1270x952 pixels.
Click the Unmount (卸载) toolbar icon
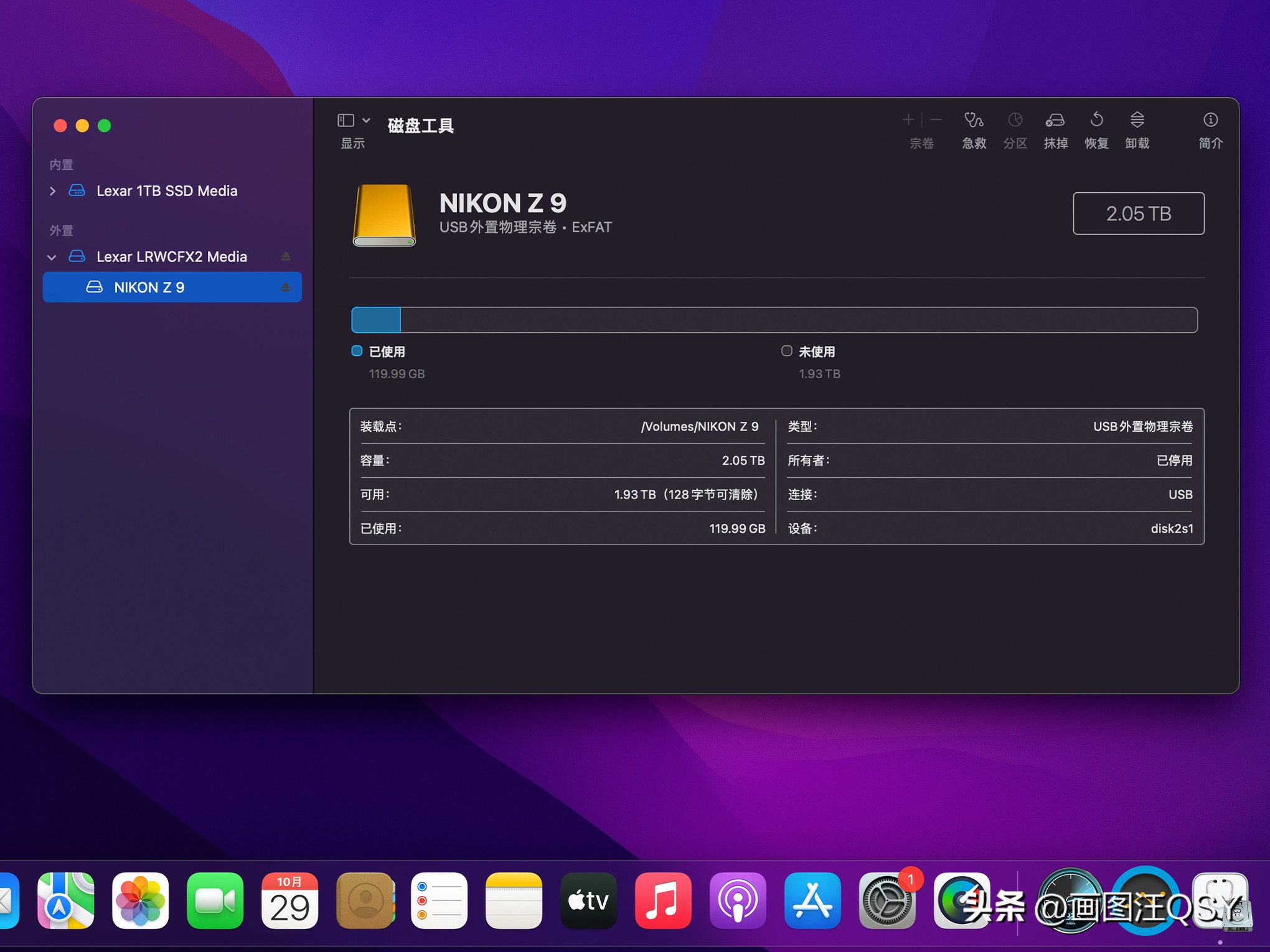click(x=1137, y=121)
